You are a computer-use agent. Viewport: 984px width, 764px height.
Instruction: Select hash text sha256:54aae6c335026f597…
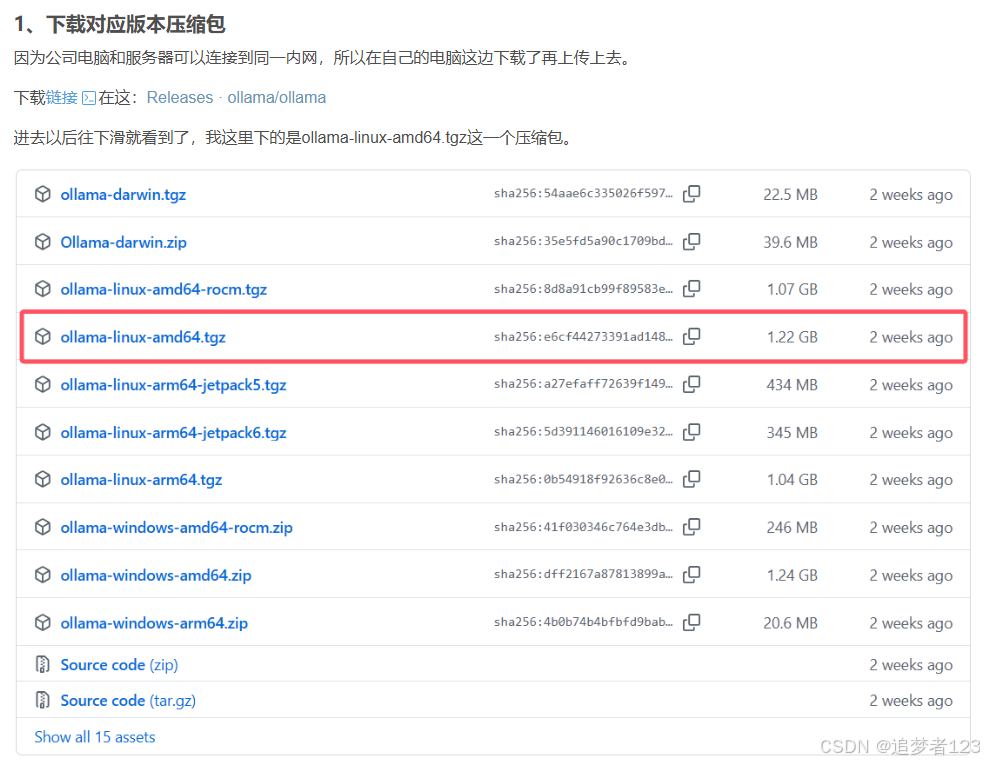click(x=583, y=193)
